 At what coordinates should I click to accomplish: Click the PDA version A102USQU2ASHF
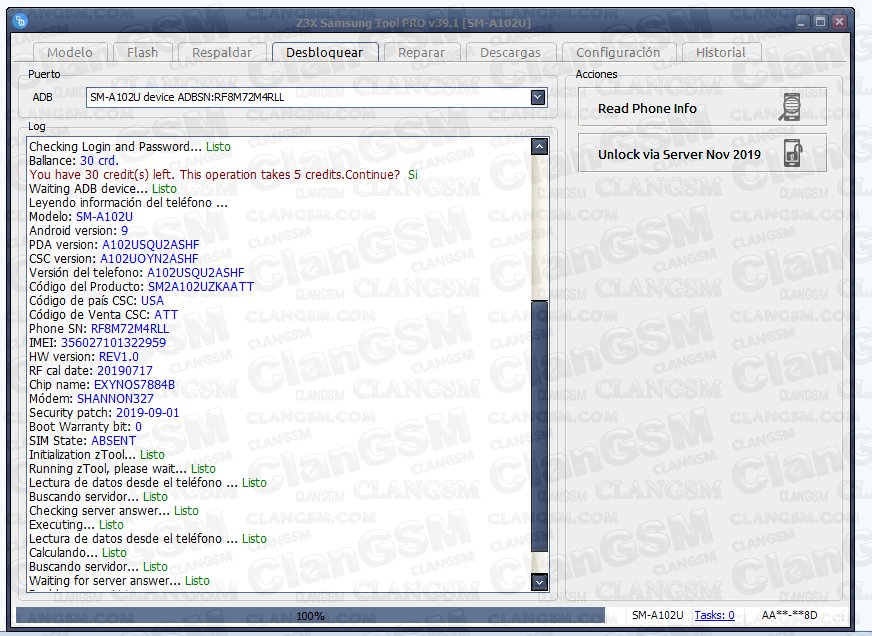click(151, 245)
